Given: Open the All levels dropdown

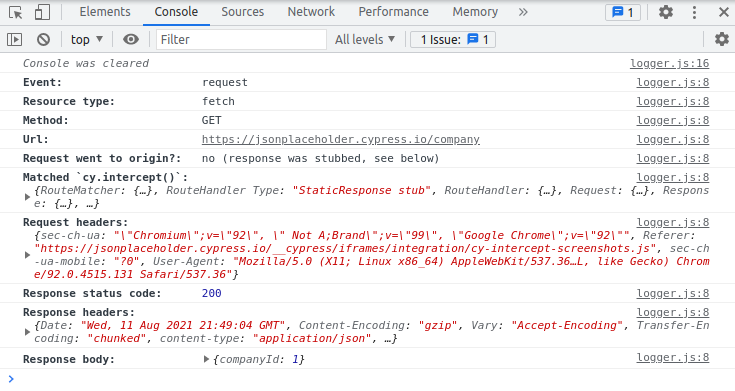Looking at the screenshot, I should [x=365, y=39].
